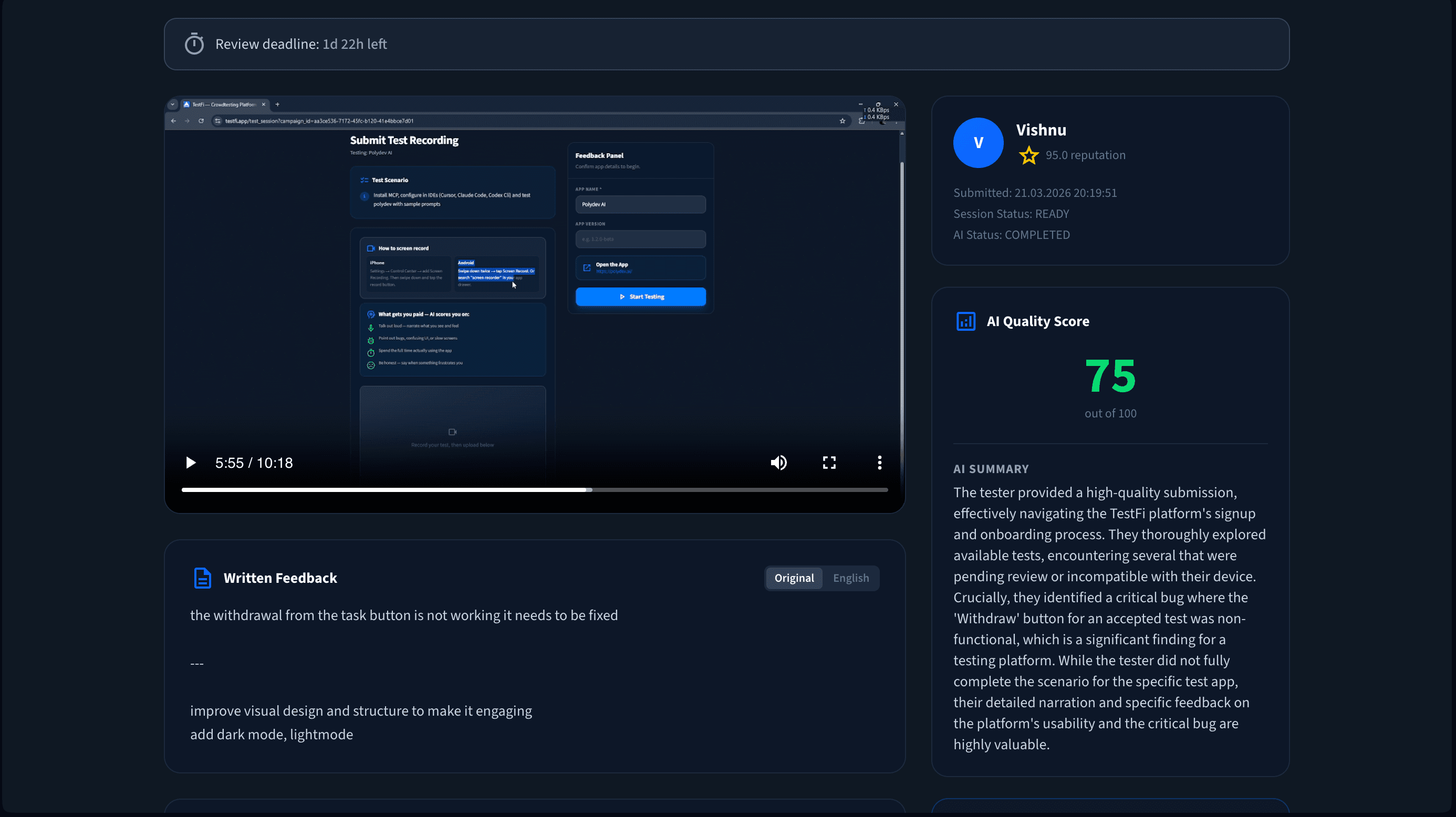Open the Polydev link under Open the App
1456x817 pixels.
pyautogui.click(x=613, y=270)
